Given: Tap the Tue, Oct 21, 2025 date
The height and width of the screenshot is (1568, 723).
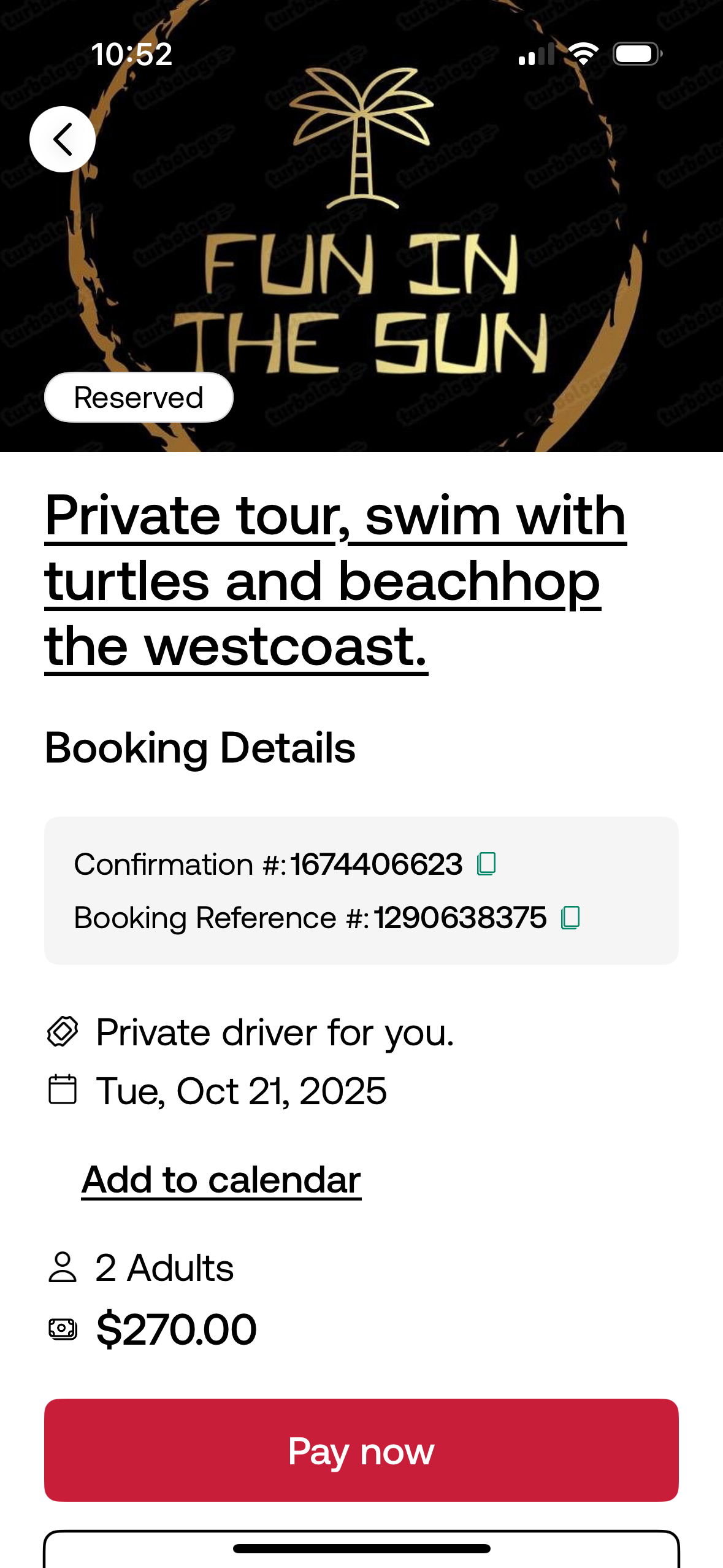Looking at the screenshot, I should pyautogui.click(x=242, y=1091).
